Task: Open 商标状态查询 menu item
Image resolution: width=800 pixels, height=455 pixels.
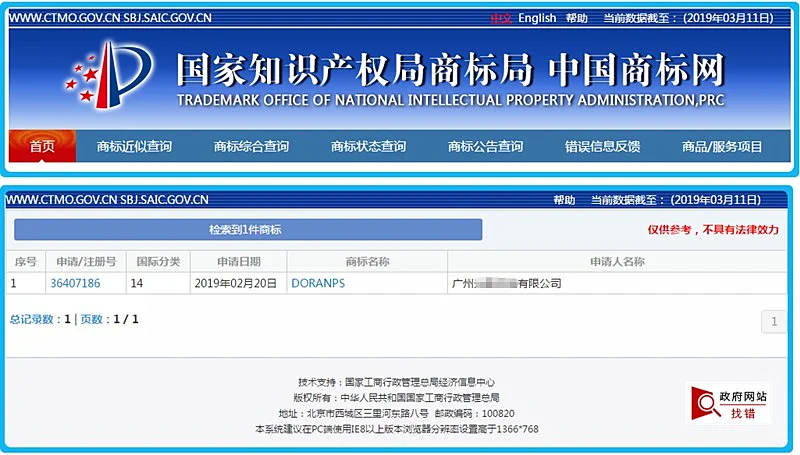Action: [x=368, y=147]
